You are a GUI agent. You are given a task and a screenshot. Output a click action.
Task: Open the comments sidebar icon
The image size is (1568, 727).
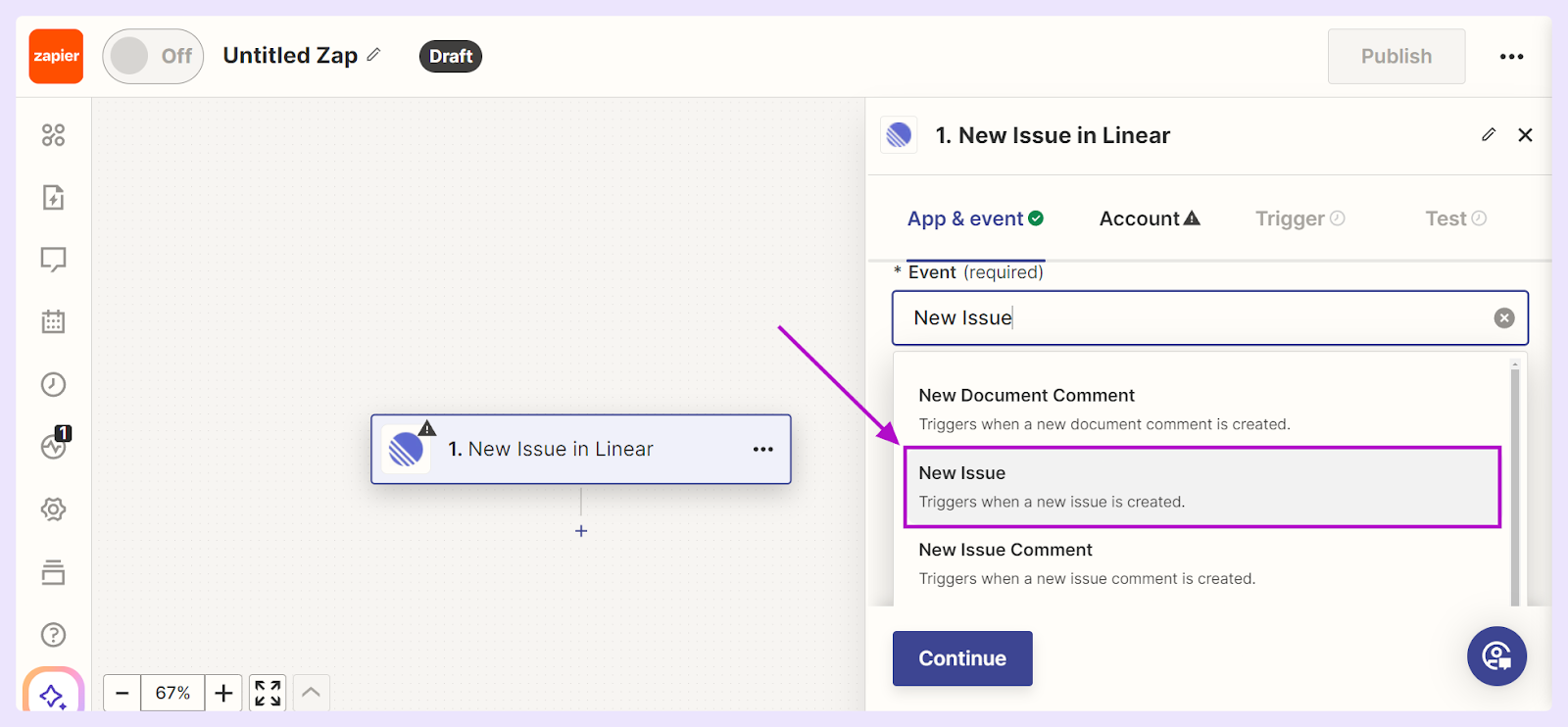(53, 260)
